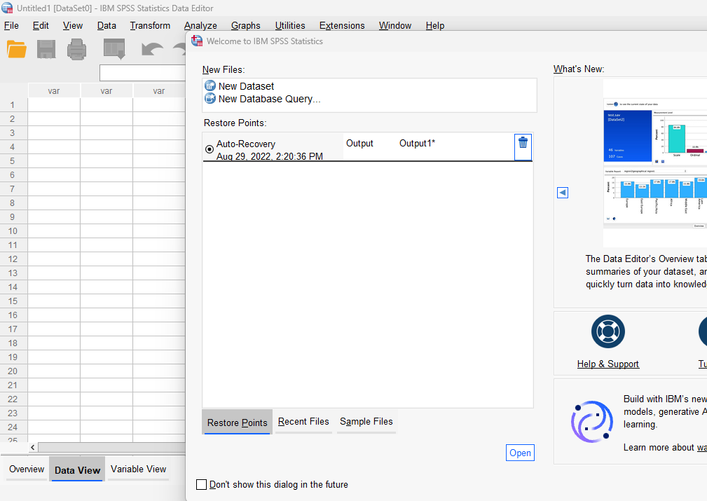This screenshot has height=501, width=707.
Task: Click the Recall recent dialogs toolbar icon
Action: pos(115,49)
